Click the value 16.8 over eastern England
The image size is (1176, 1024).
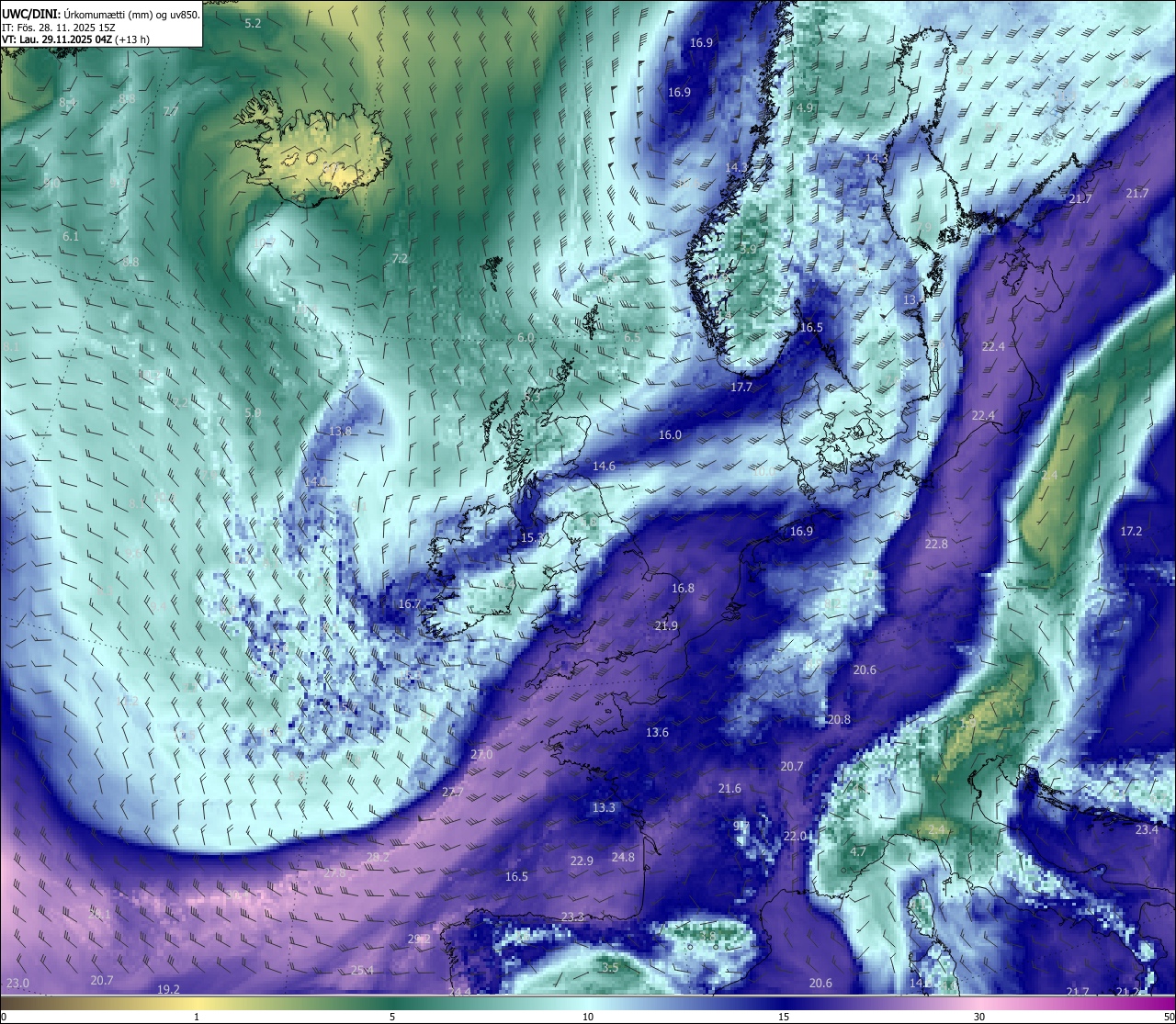(683, 588)
